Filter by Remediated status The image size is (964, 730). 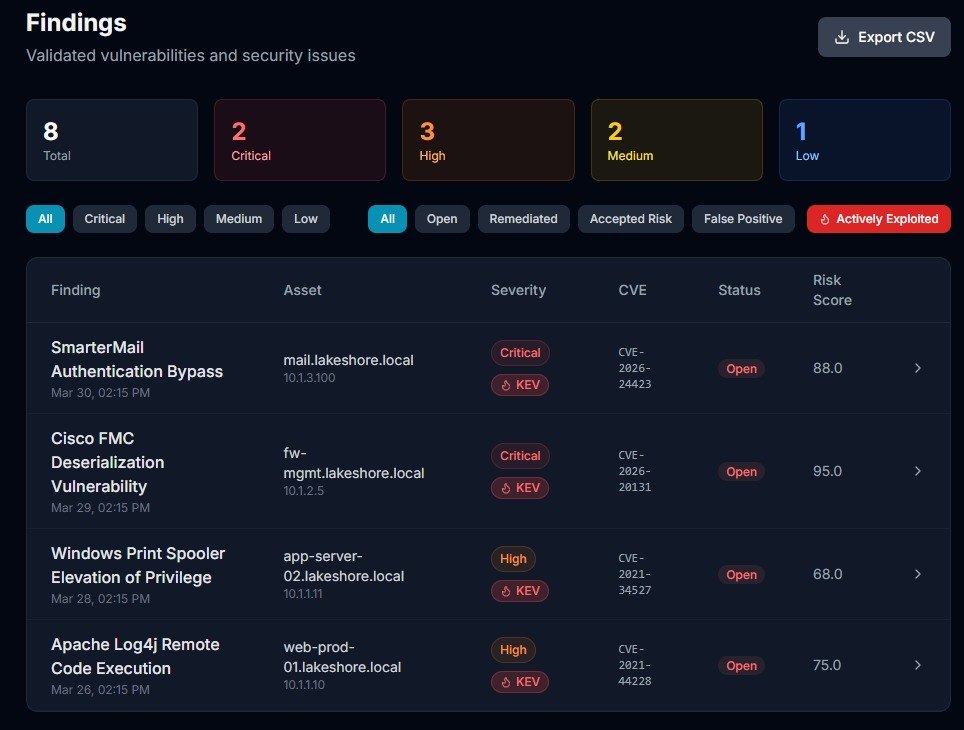click(x=523, y=219)
